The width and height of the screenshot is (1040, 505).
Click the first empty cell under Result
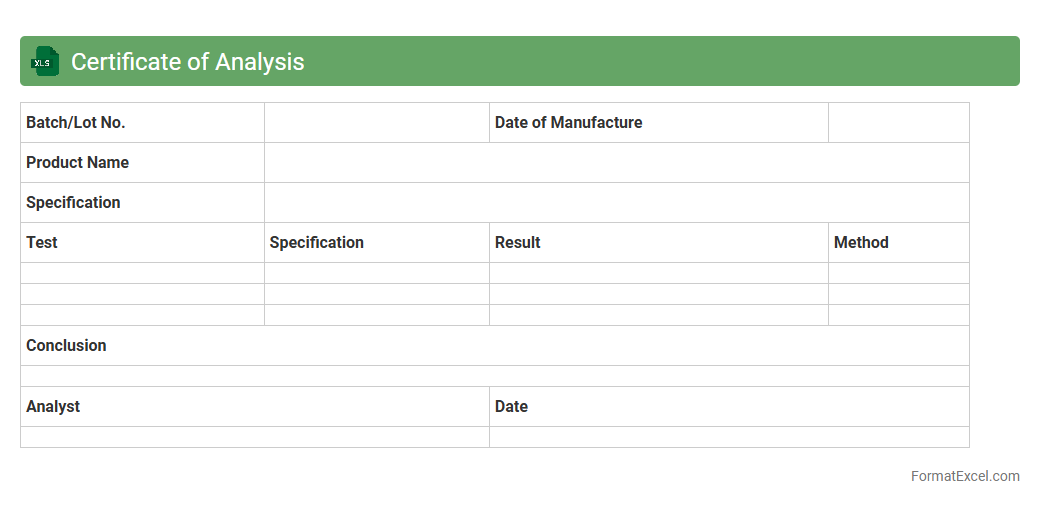(658, 273)
